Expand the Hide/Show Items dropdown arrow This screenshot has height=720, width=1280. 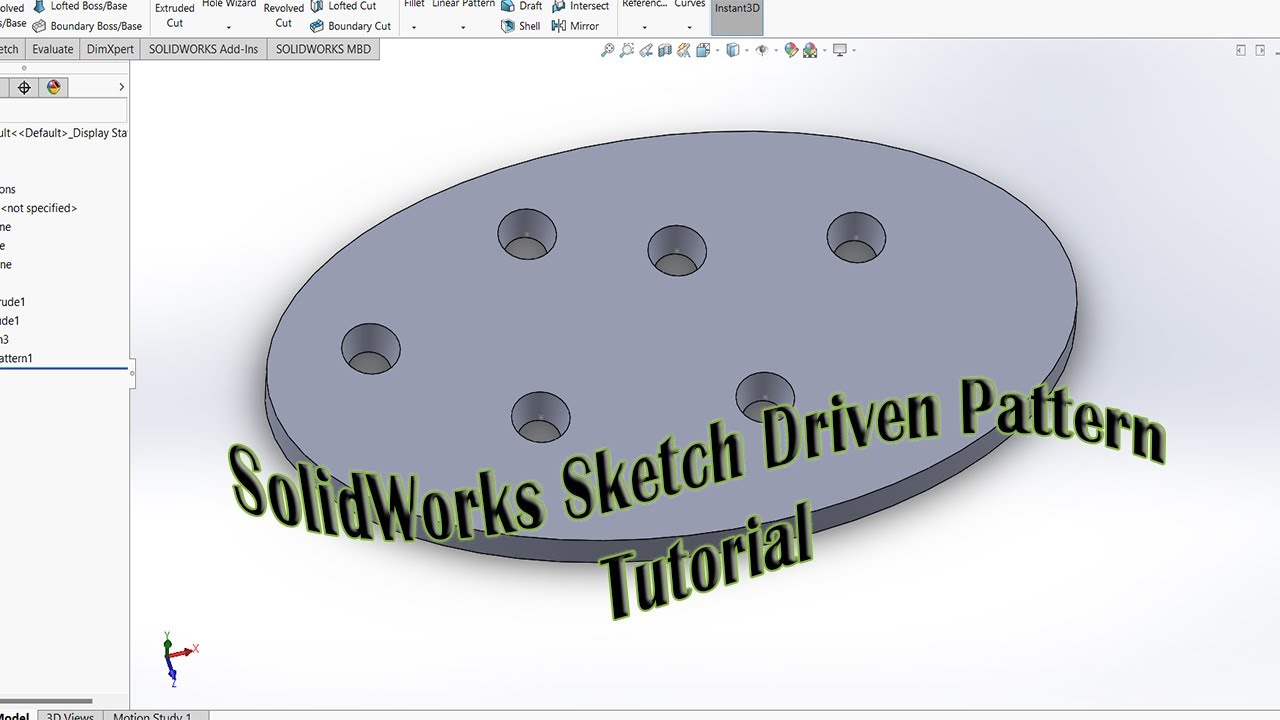point(774,50)
